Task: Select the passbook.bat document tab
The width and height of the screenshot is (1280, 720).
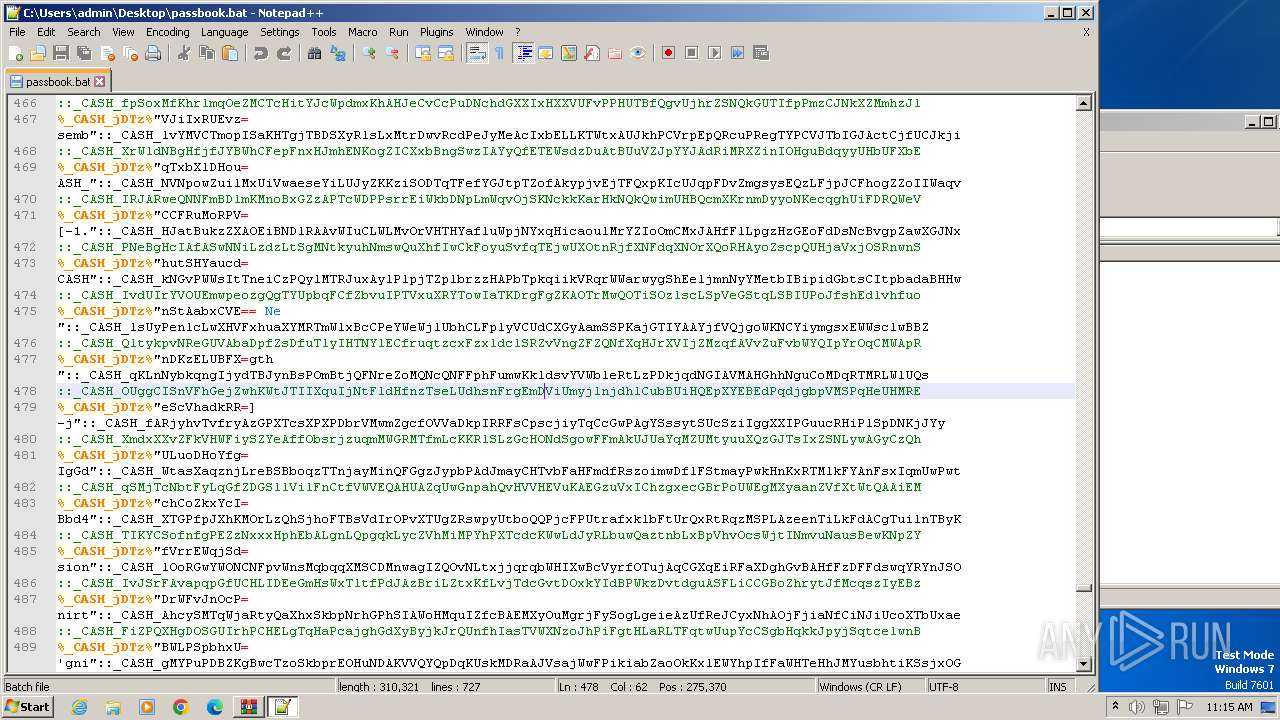Action: pyautogui.click(x=57, y=81)
